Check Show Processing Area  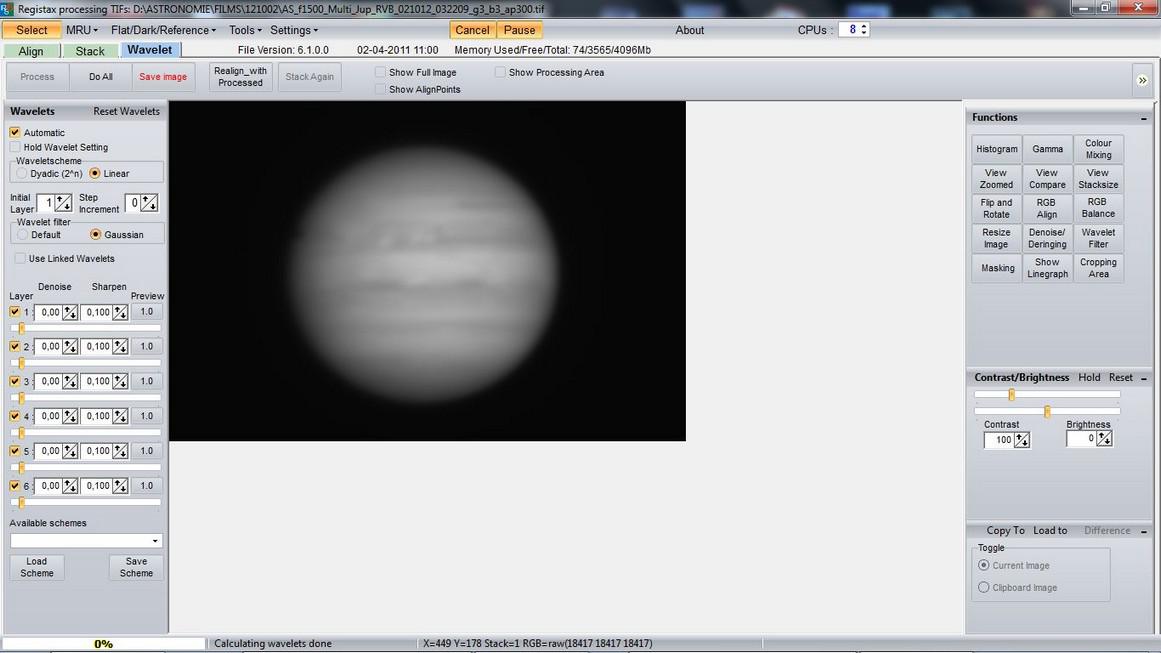coord(501,73)
